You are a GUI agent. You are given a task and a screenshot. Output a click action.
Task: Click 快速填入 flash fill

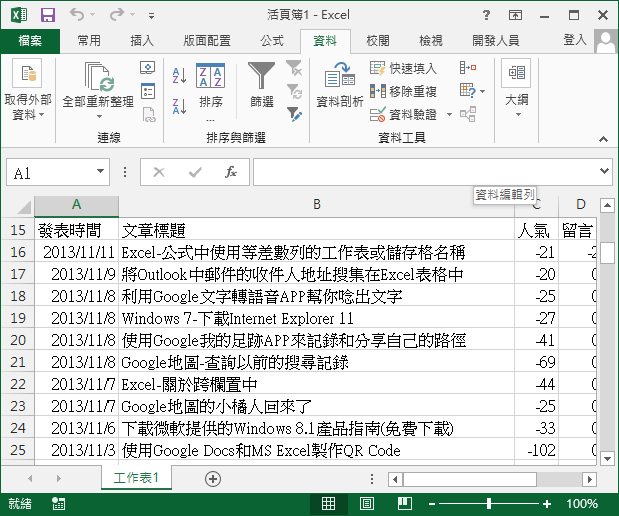pos(403,68)
